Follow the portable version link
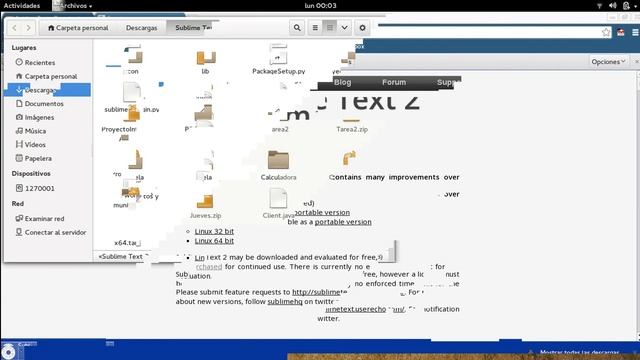The width and height of the screenshot is (640, 360). tap(343, 222)
